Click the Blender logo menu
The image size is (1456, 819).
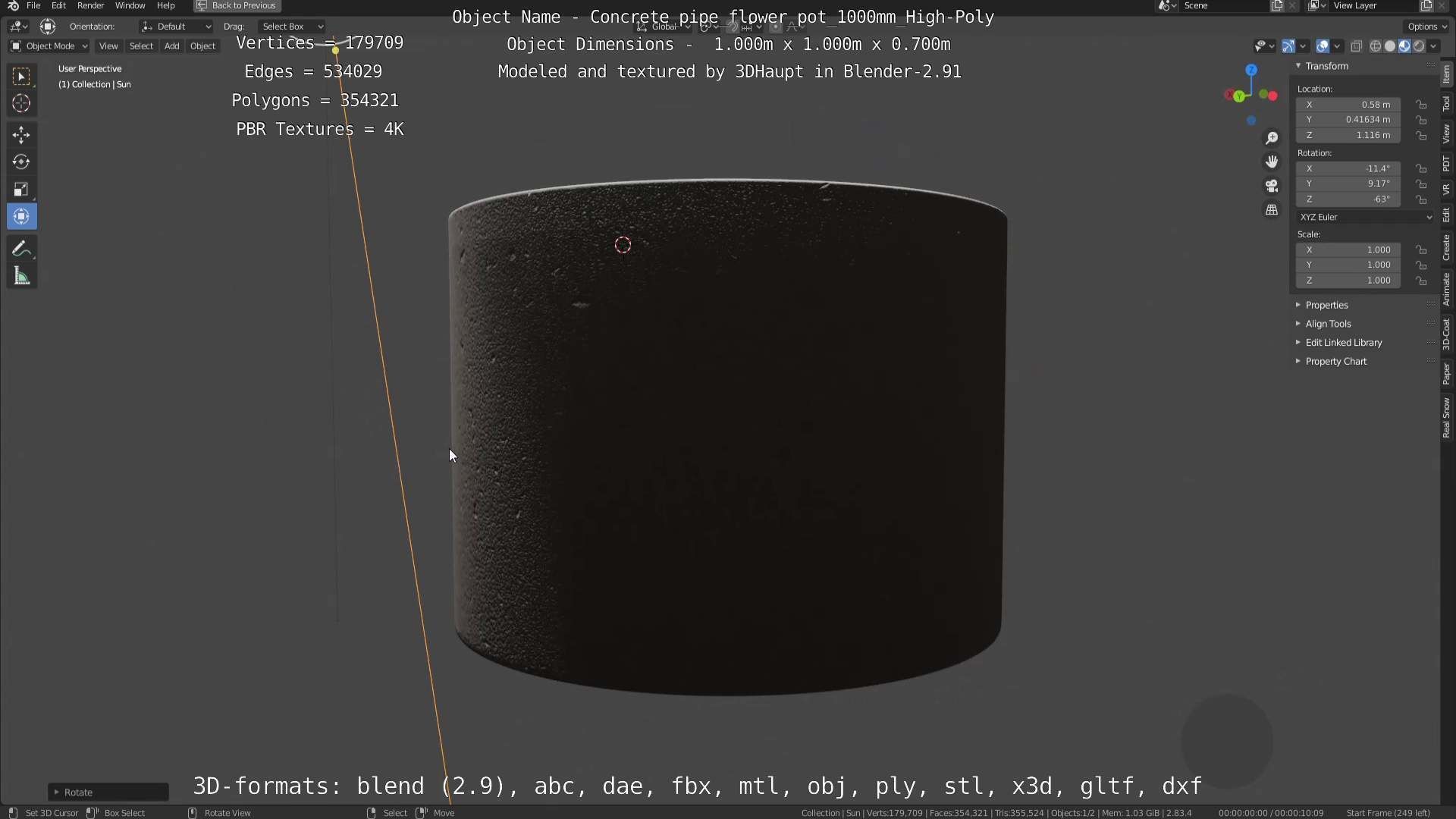(x=13, y=5)
